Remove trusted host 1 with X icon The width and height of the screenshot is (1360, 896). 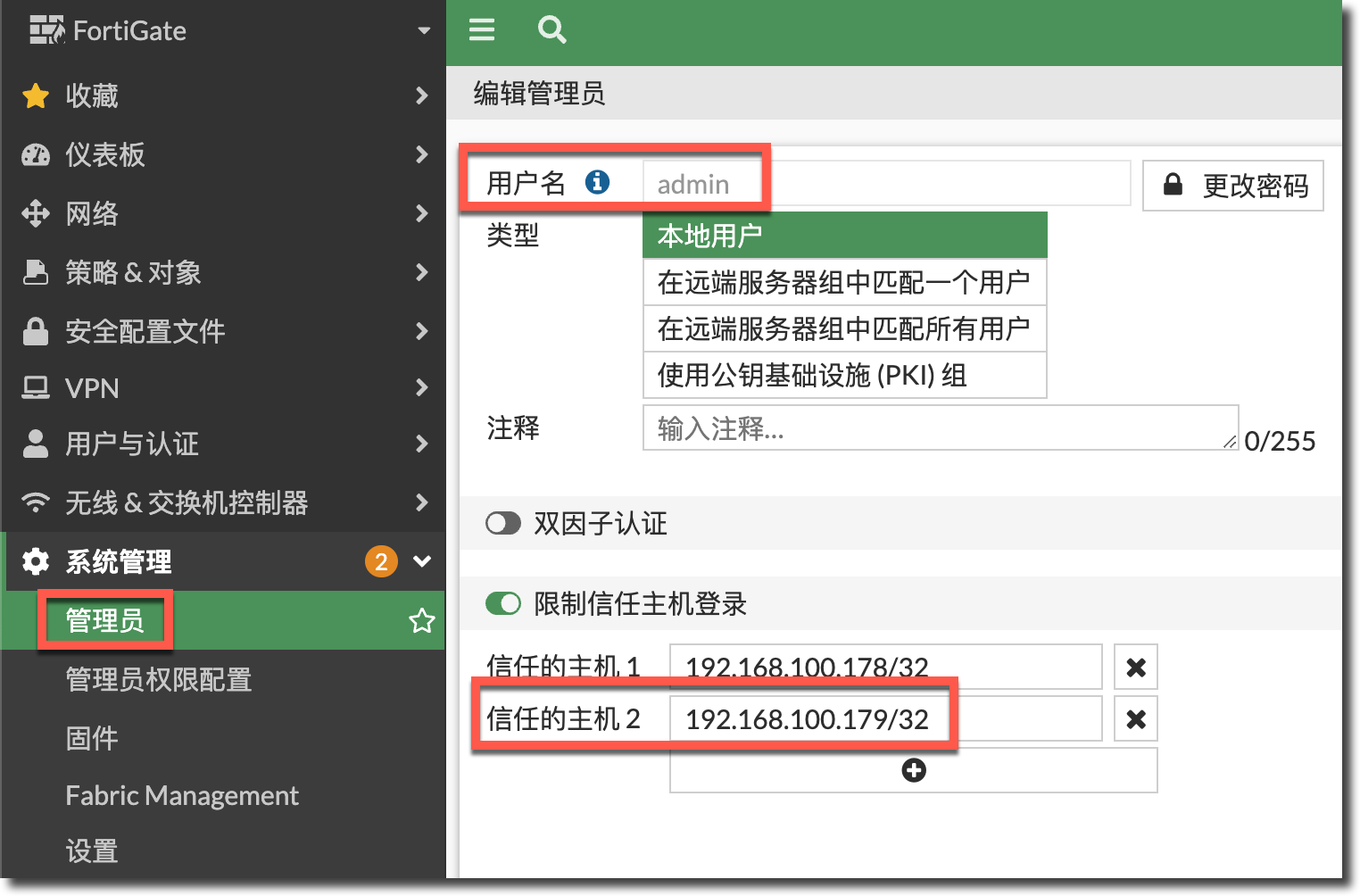(1135, 668)
